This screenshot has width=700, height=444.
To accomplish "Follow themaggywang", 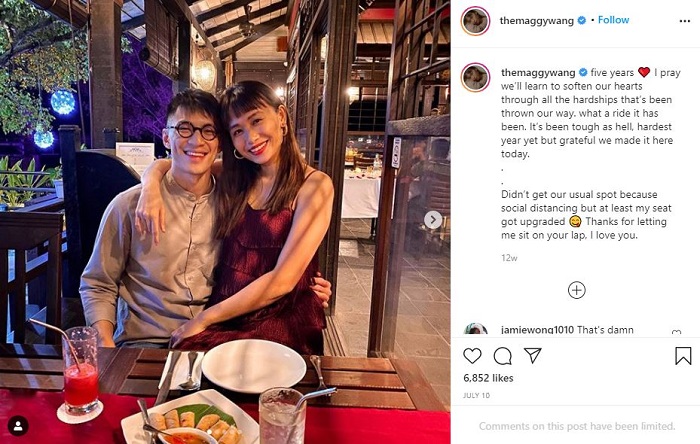I will (x=613, y=20).
